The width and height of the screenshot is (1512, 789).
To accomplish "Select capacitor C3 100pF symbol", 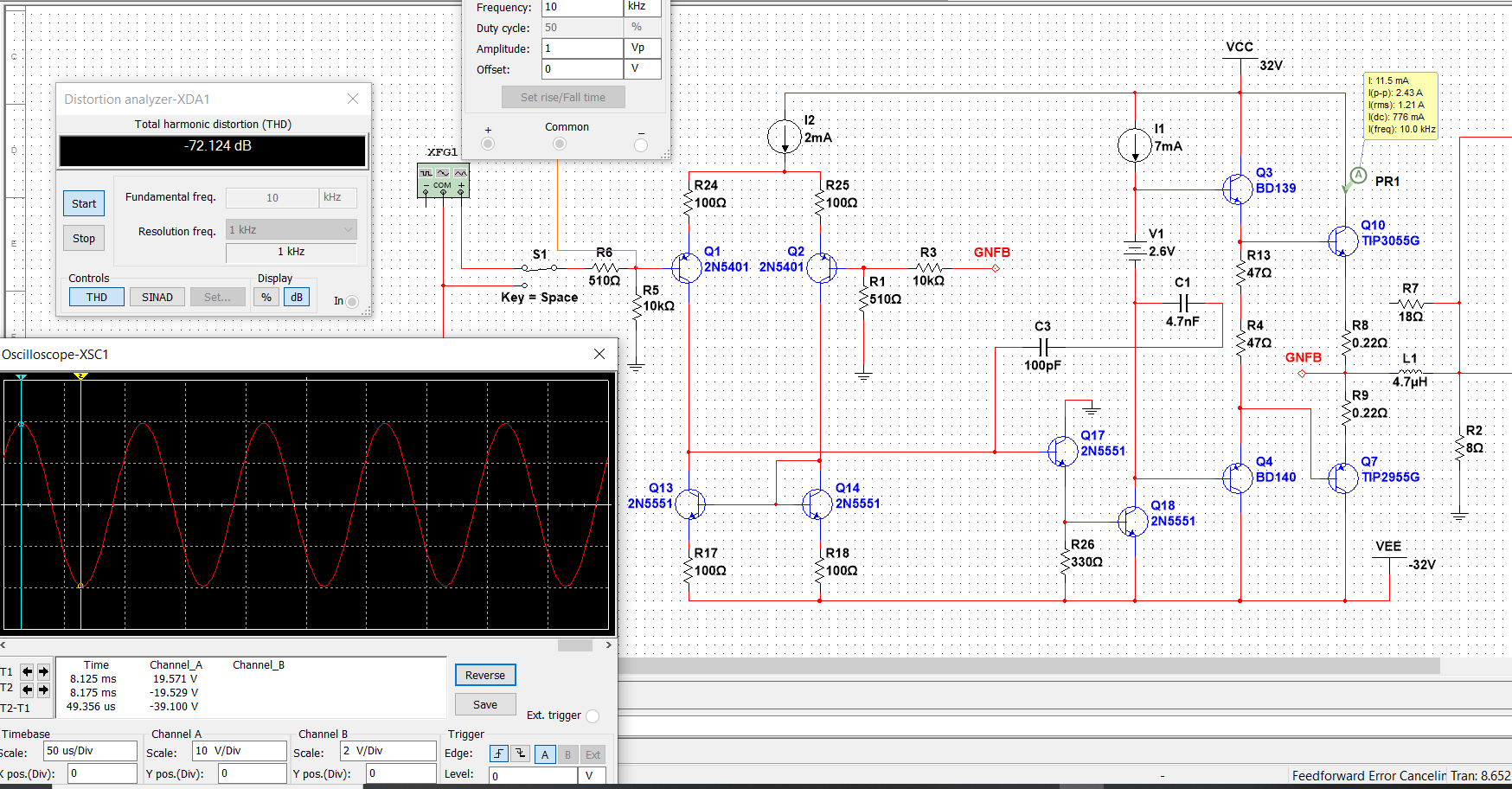I will (1042, 348).
